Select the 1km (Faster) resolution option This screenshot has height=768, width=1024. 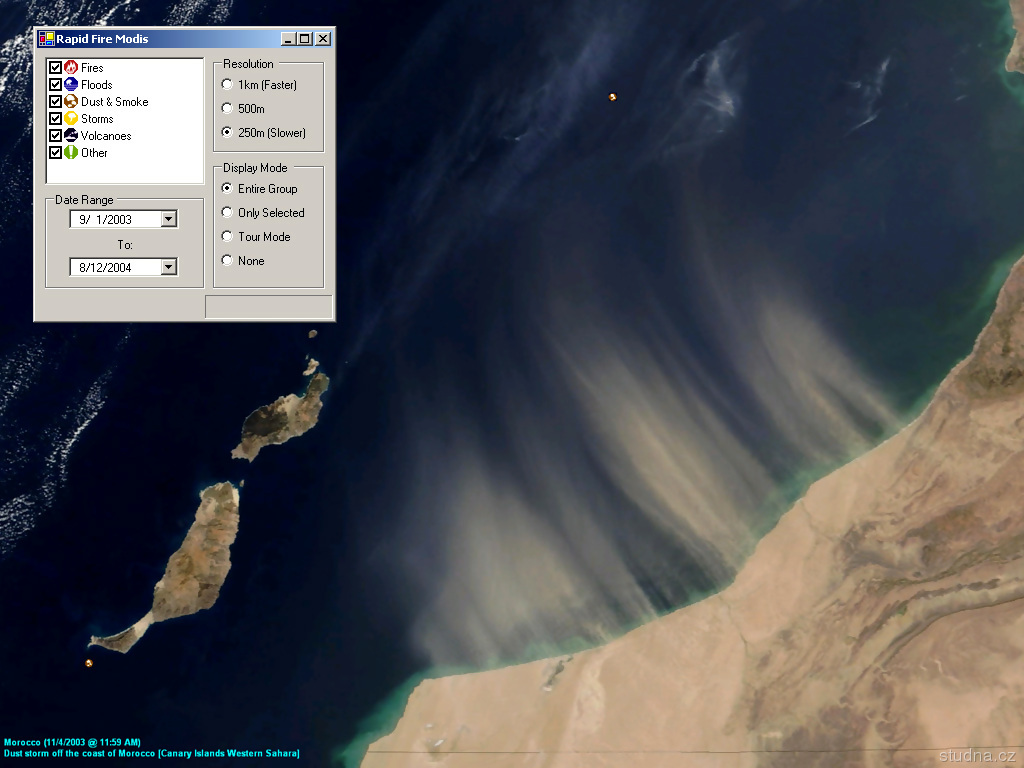pyautogui.click(x=227, y=85)
